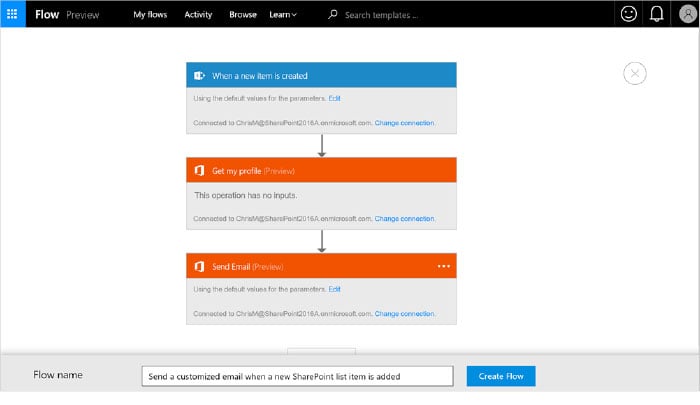Close the template preview with X
The image size is (700, 405).
[x=635, y=73]
